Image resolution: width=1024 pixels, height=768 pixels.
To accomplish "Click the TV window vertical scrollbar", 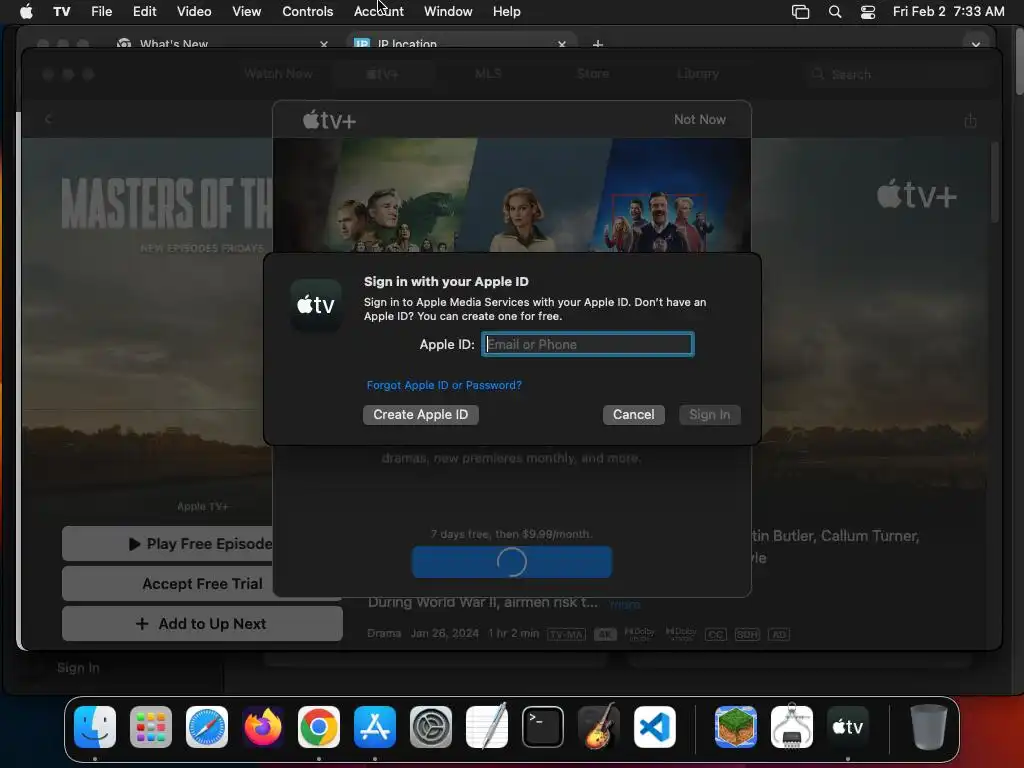I will (x=995, y=183).
